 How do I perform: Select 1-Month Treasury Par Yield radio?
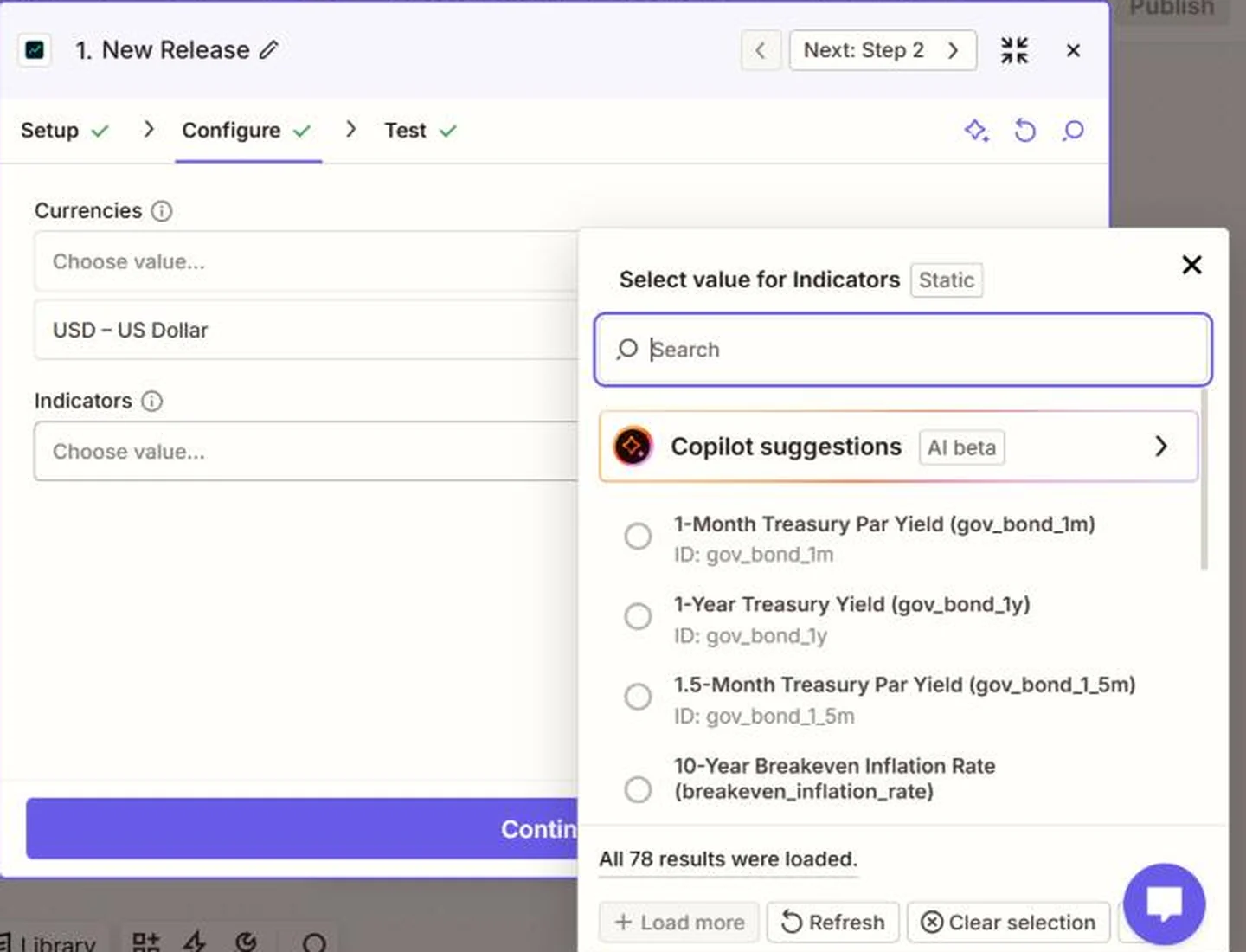638,536
